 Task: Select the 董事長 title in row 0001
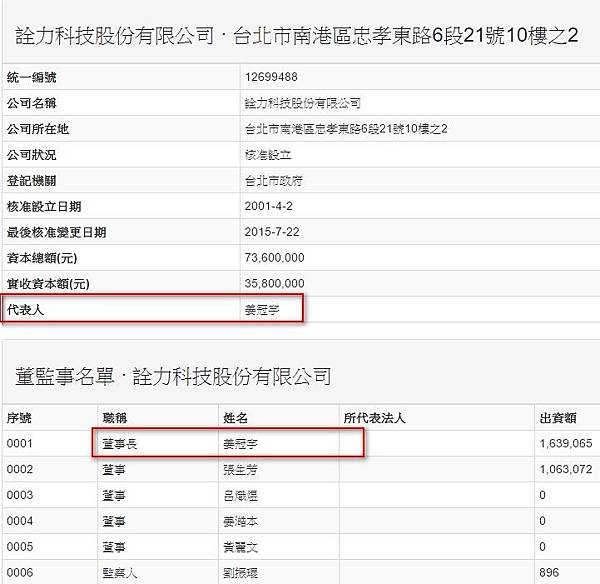point(119,444)
